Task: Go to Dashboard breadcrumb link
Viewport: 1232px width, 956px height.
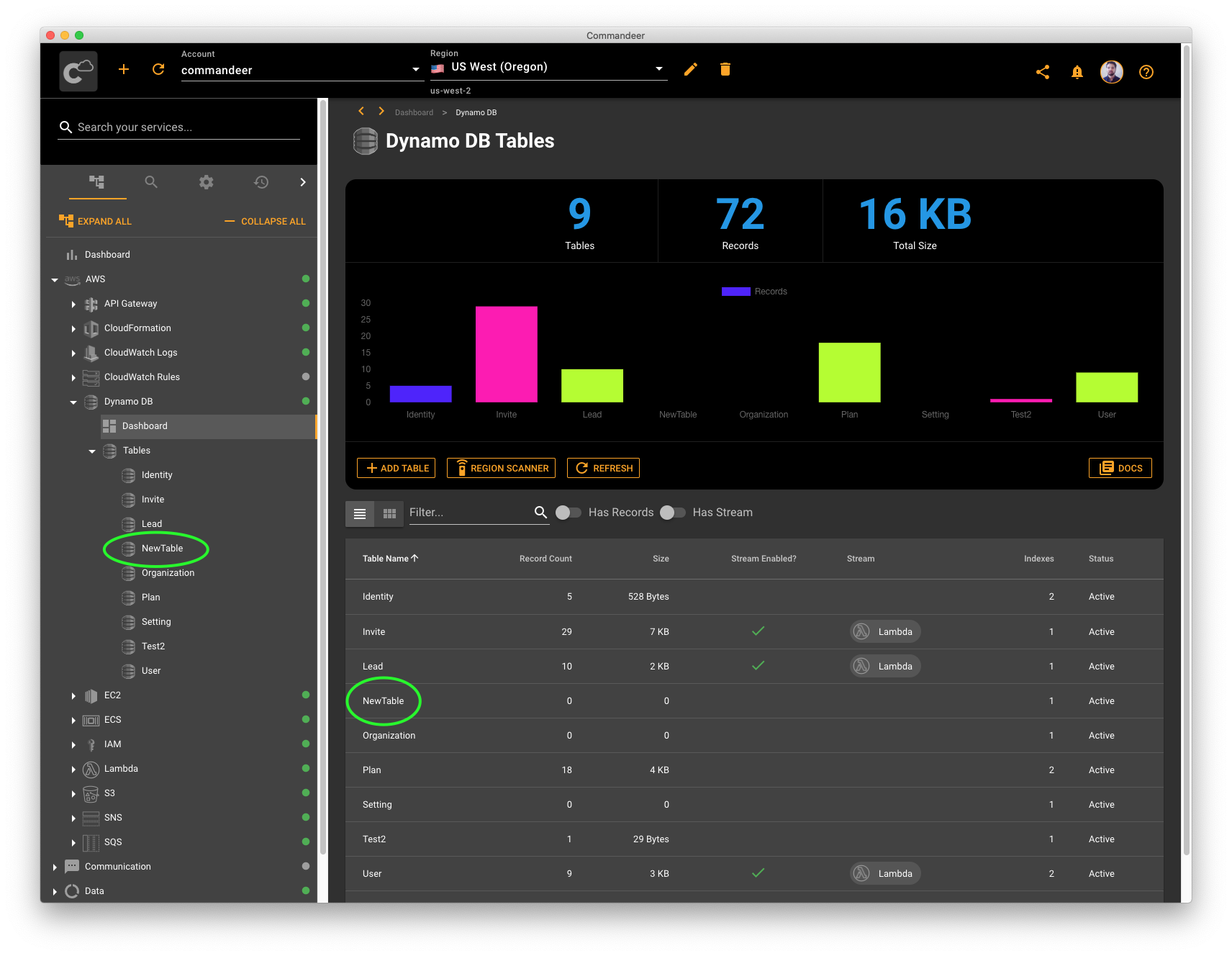Action: 414,112
